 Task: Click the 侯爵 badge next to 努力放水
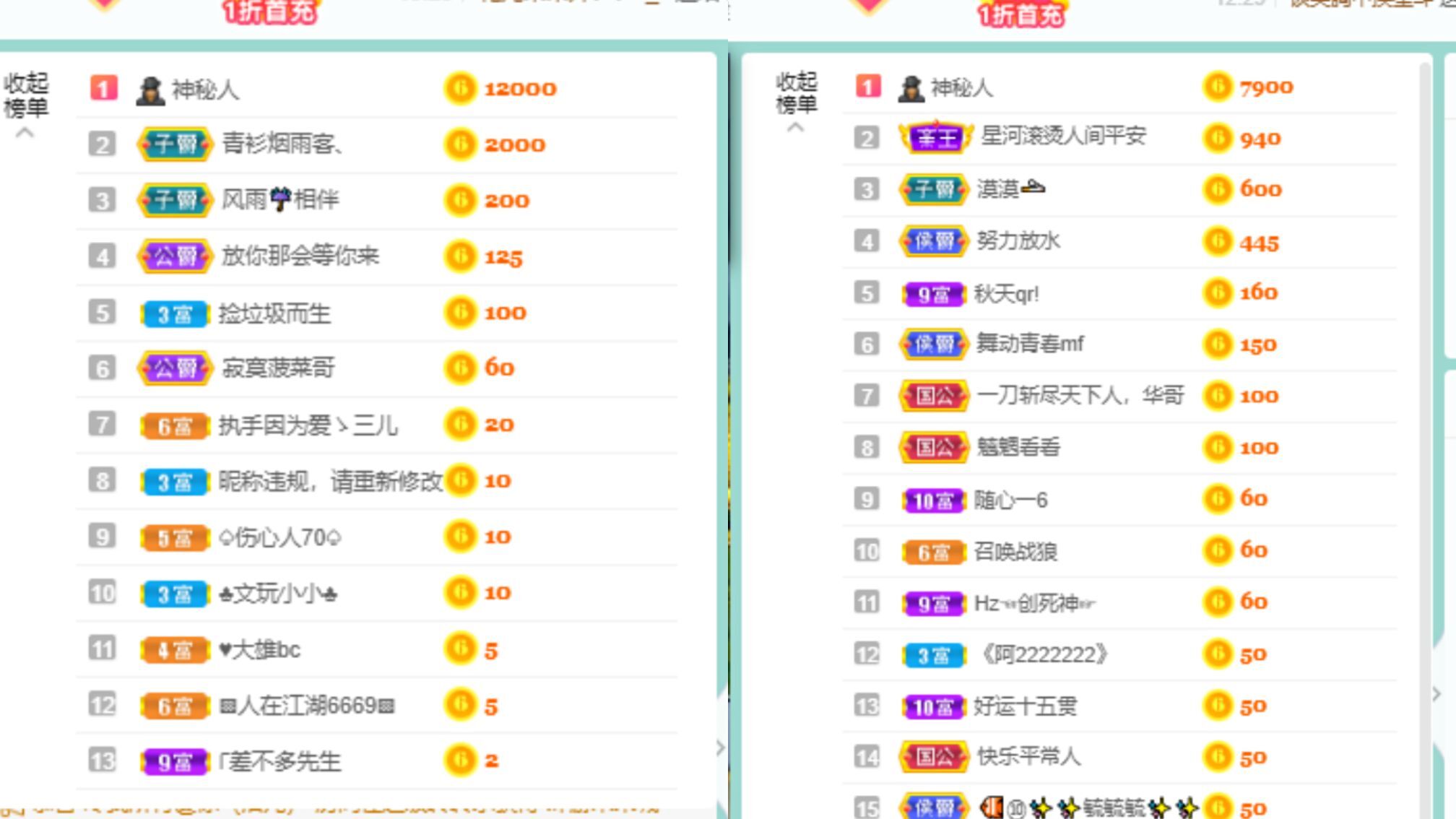pyautogui.click(x=934, y=241)
